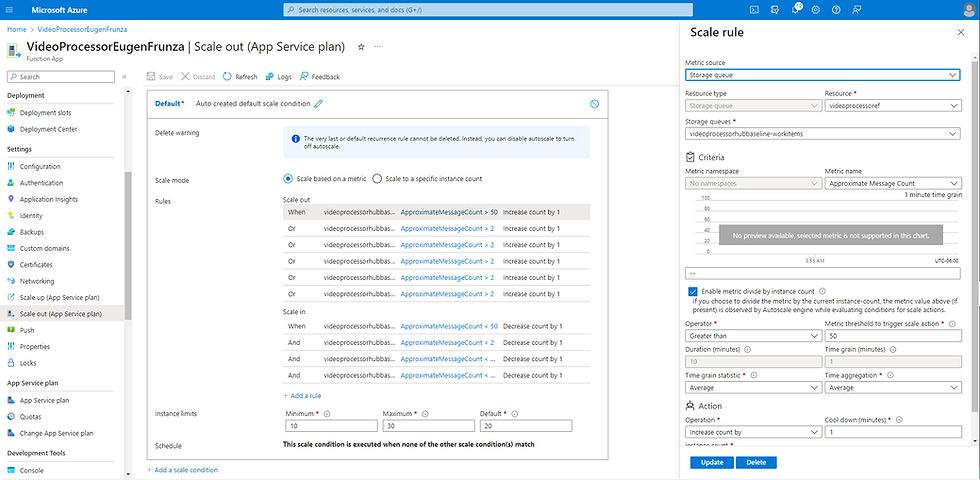Image resolution: width=980 pixels, height=480 pixels.
Task: Show info tooltip for Maximum instance limit
Action: (x=426, y=414)
